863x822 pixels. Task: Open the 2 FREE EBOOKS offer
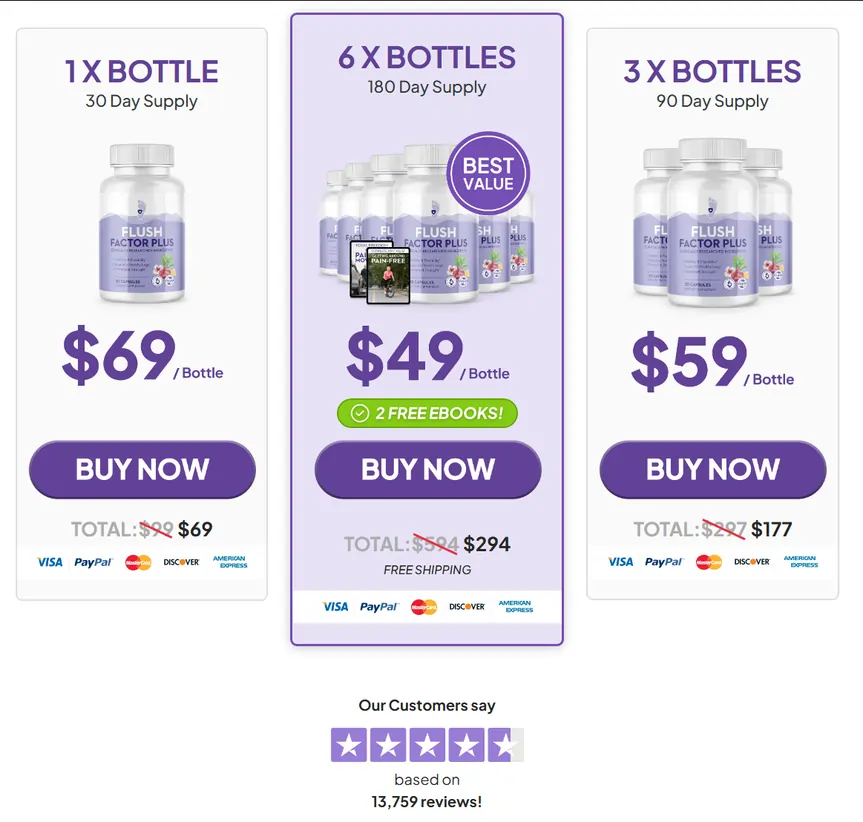(x=427, y=413)
